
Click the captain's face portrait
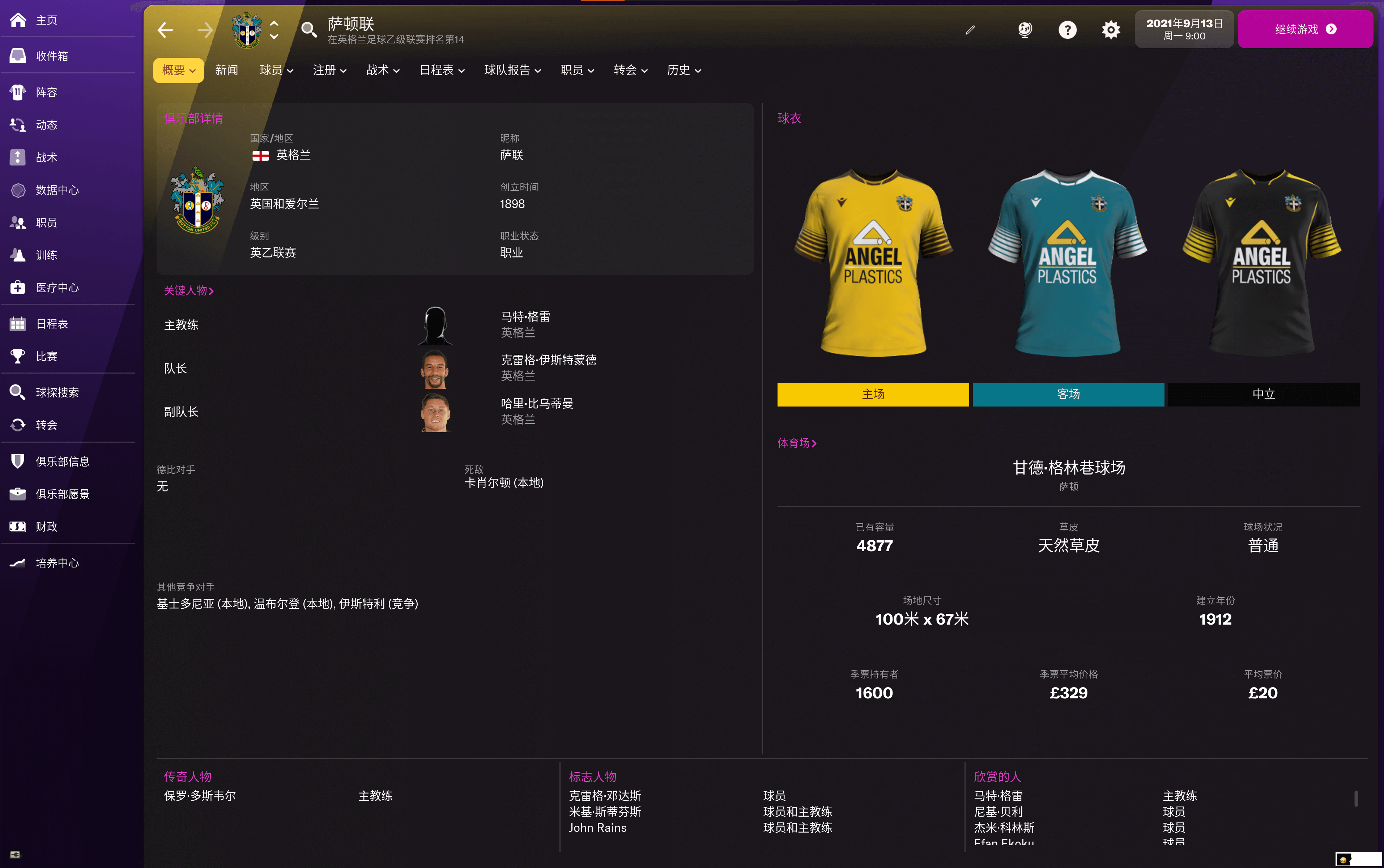point(435,369)
